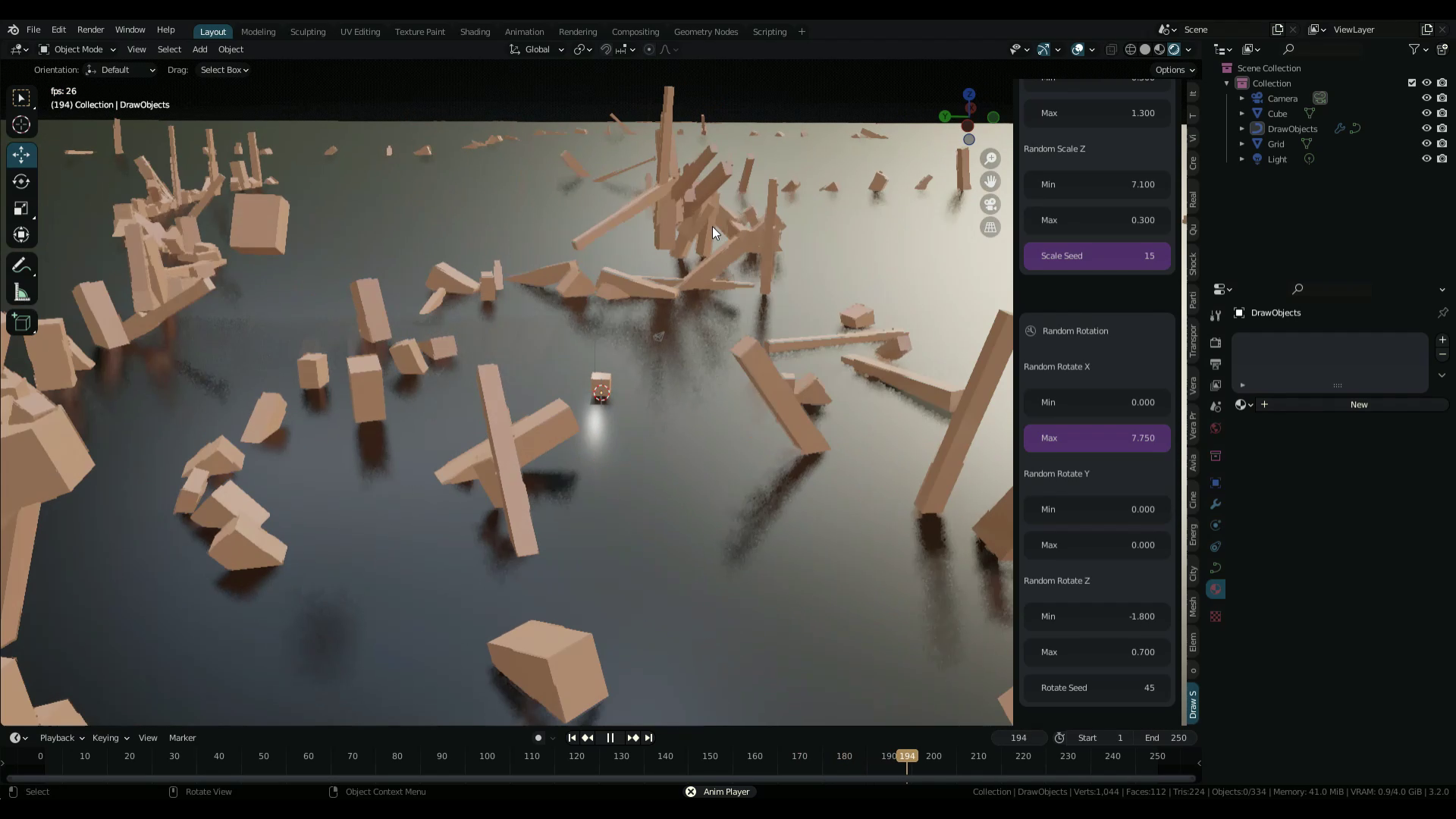The width and height of the screenshot is (1456, 819).
Task: Disable Light renderability via its camera icon
Action: point(1442,158)
